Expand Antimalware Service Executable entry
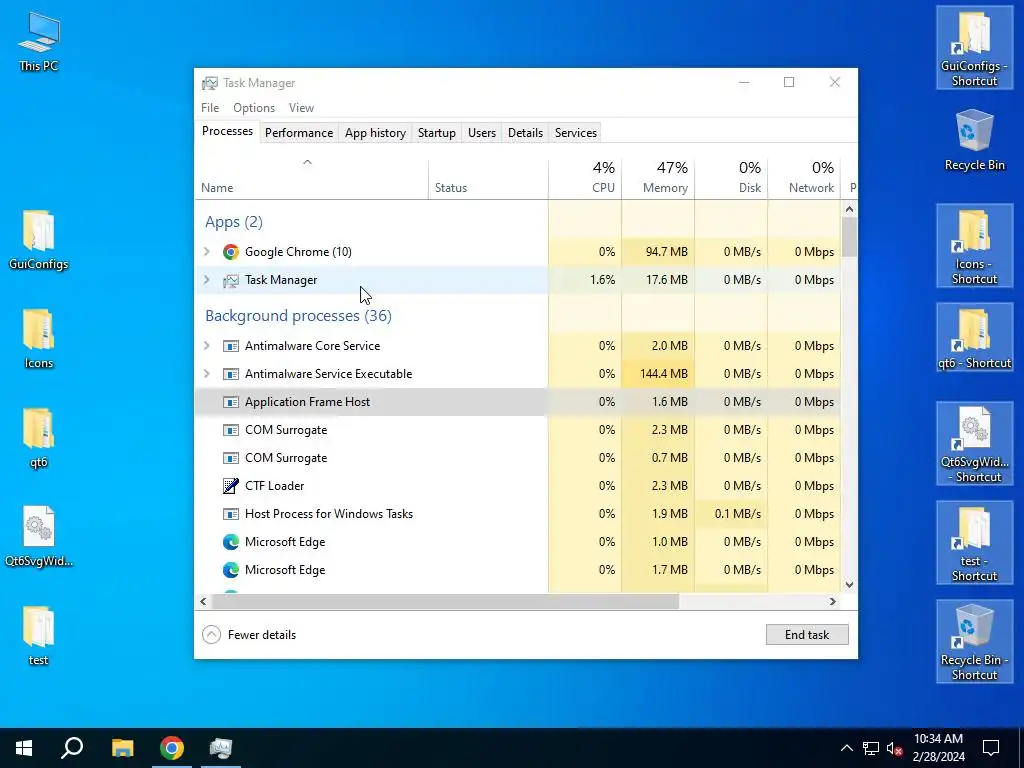 click(207, 374)
